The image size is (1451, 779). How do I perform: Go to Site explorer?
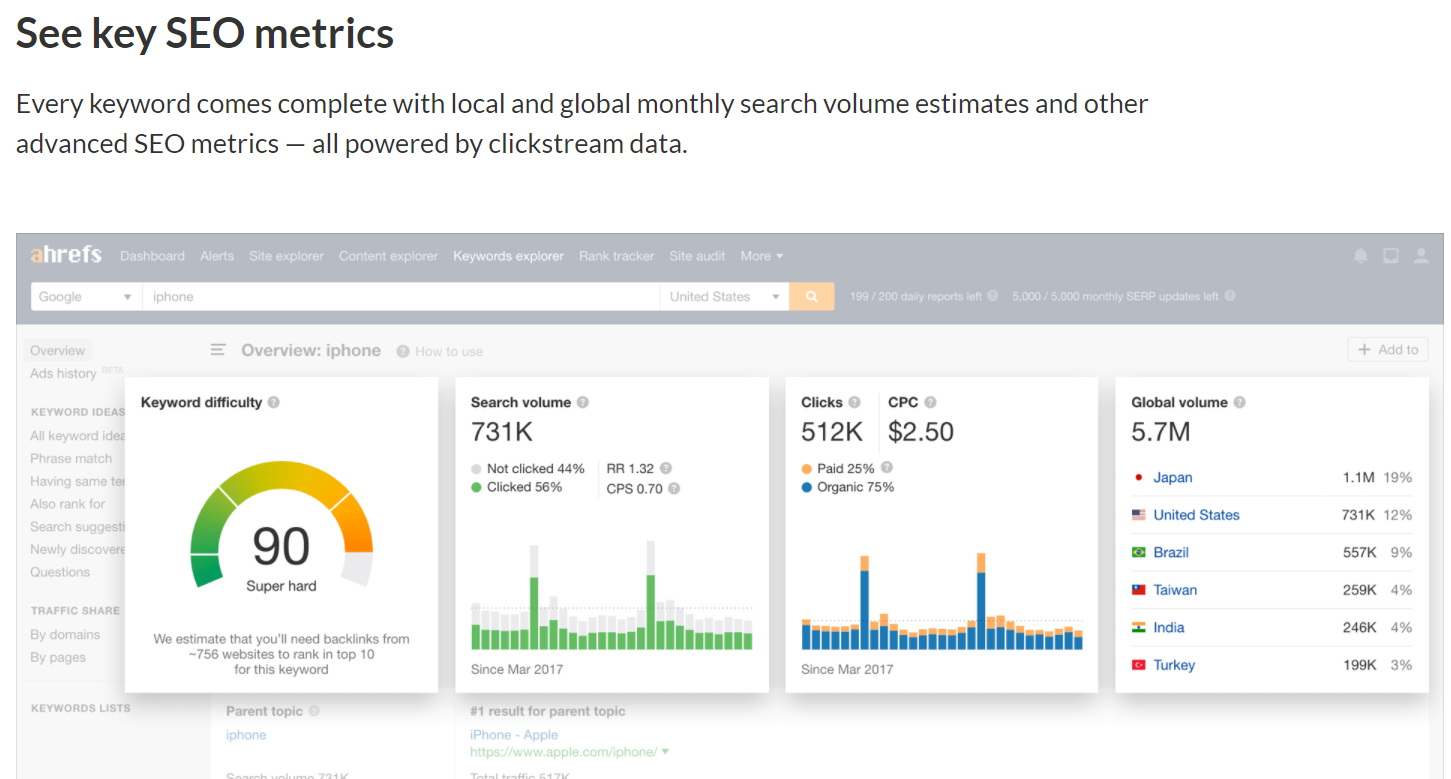pos(286,256)
